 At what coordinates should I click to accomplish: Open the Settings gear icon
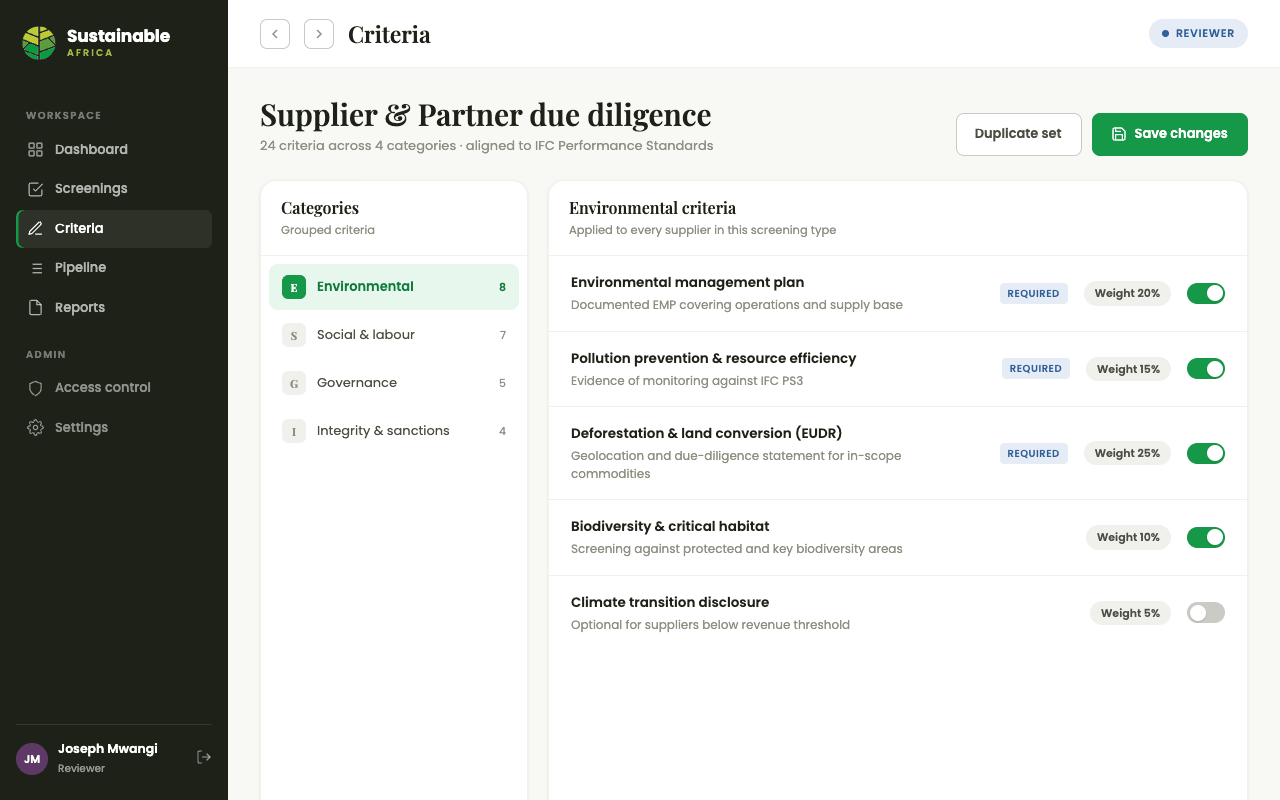35,428
